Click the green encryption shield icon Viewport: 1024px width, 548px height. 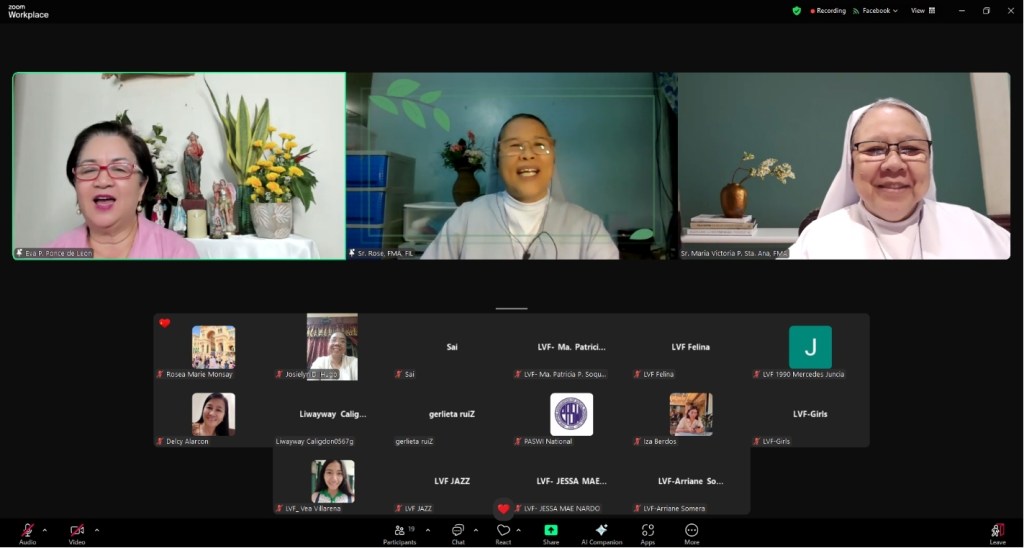797,11
